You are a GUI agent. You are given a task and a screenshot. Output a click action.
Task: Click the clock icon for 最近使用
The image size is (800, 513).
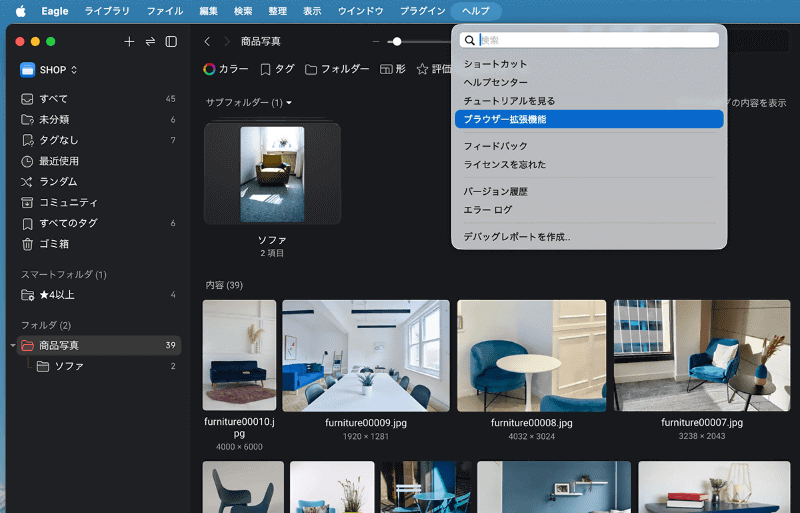[x=27, y=161]
